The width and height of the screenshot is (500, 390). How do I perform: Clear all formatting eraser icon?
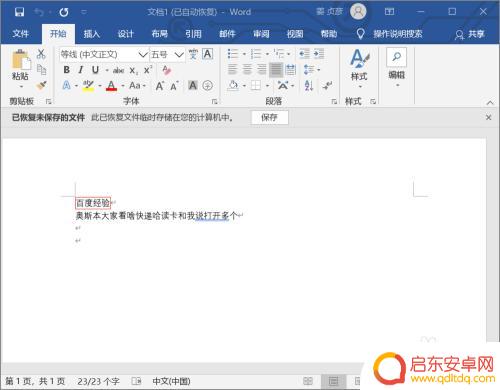[x=167, y=70]
